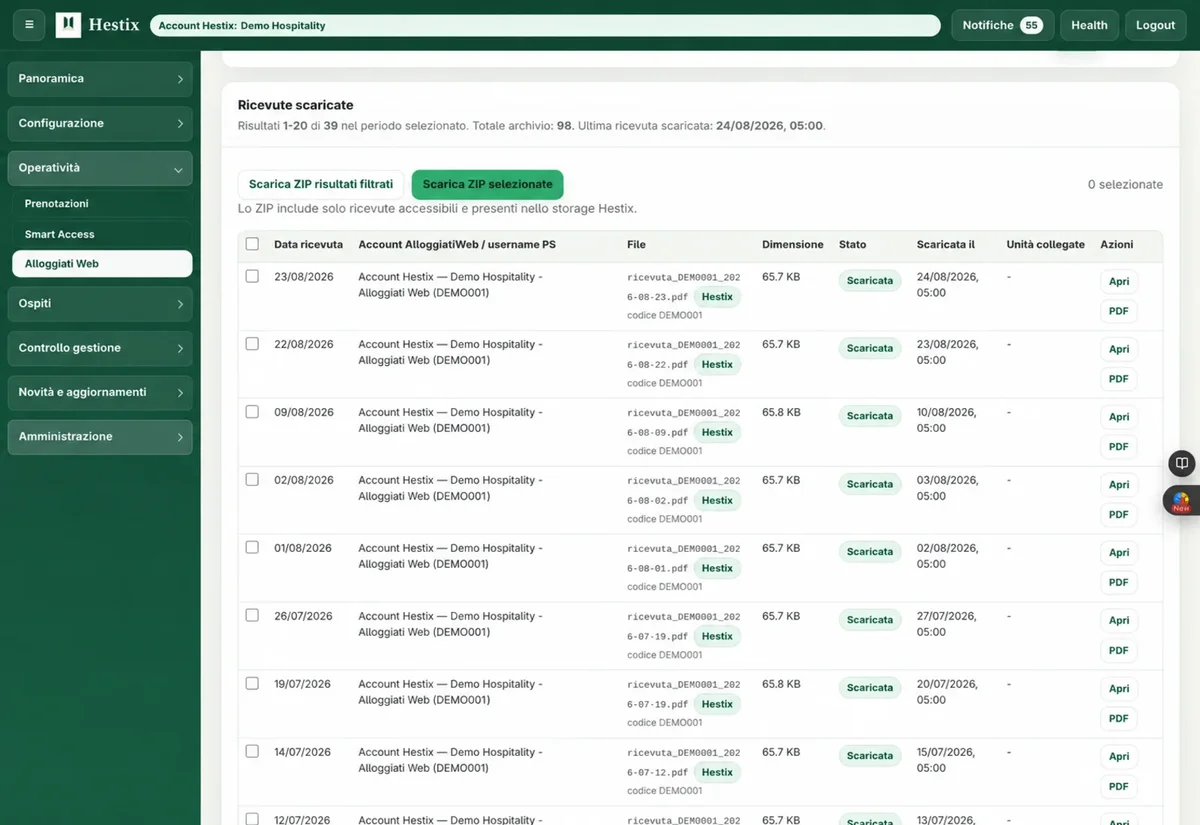The image size is (1200, 825).
Task: Open Smart Access in the sidebar
Action: [x=102, y=234]
